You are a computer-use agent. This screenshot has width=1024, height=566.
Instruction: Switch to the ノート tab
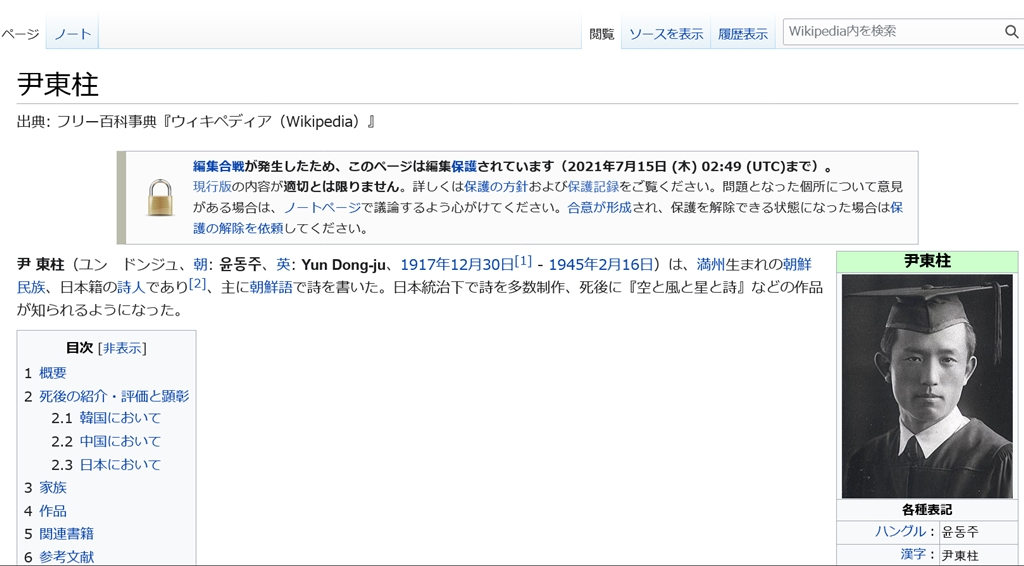[x=72, y=34]
